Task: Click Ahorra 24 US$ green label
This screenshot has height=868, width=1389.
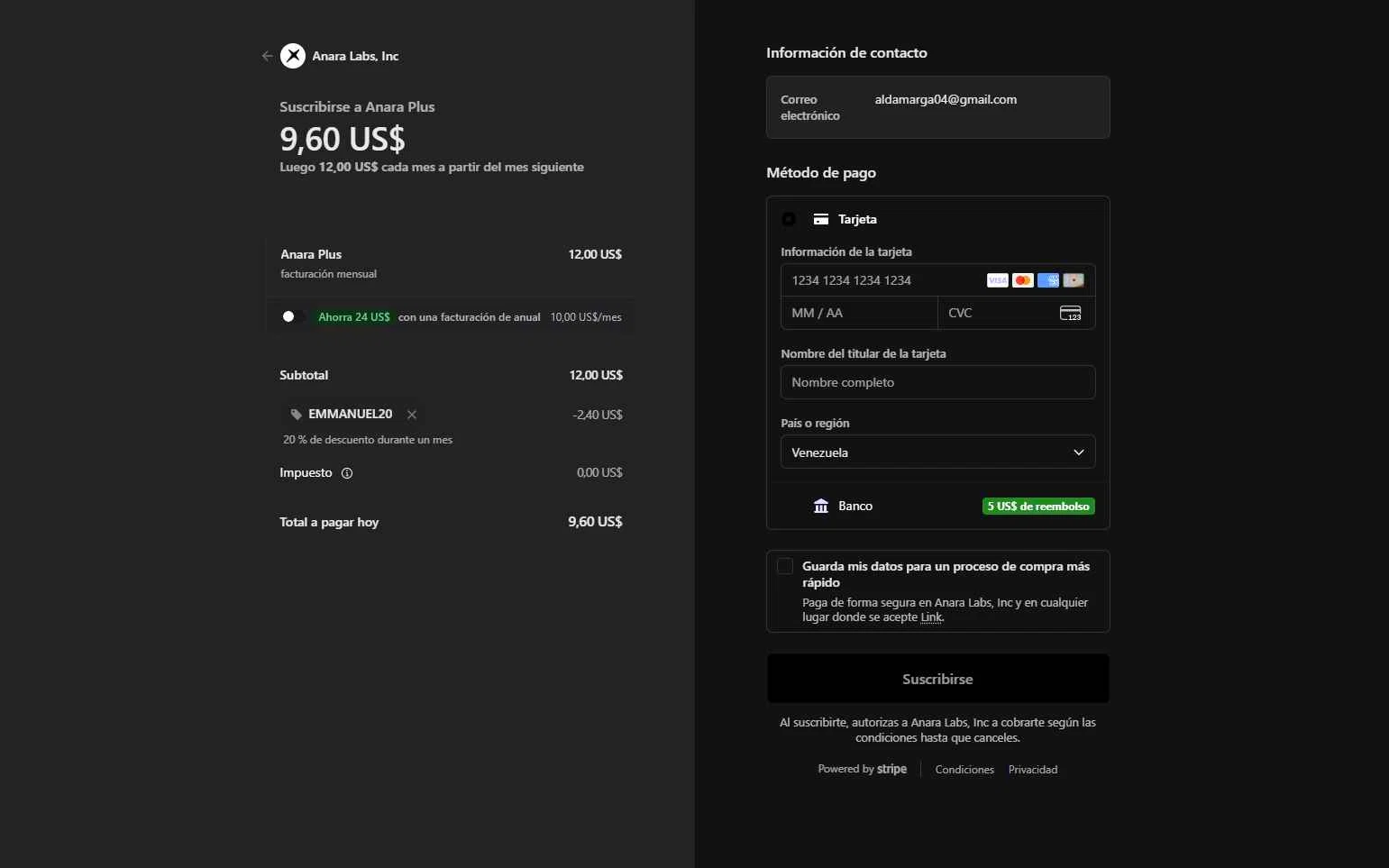Action: click(x=354, y=317)
